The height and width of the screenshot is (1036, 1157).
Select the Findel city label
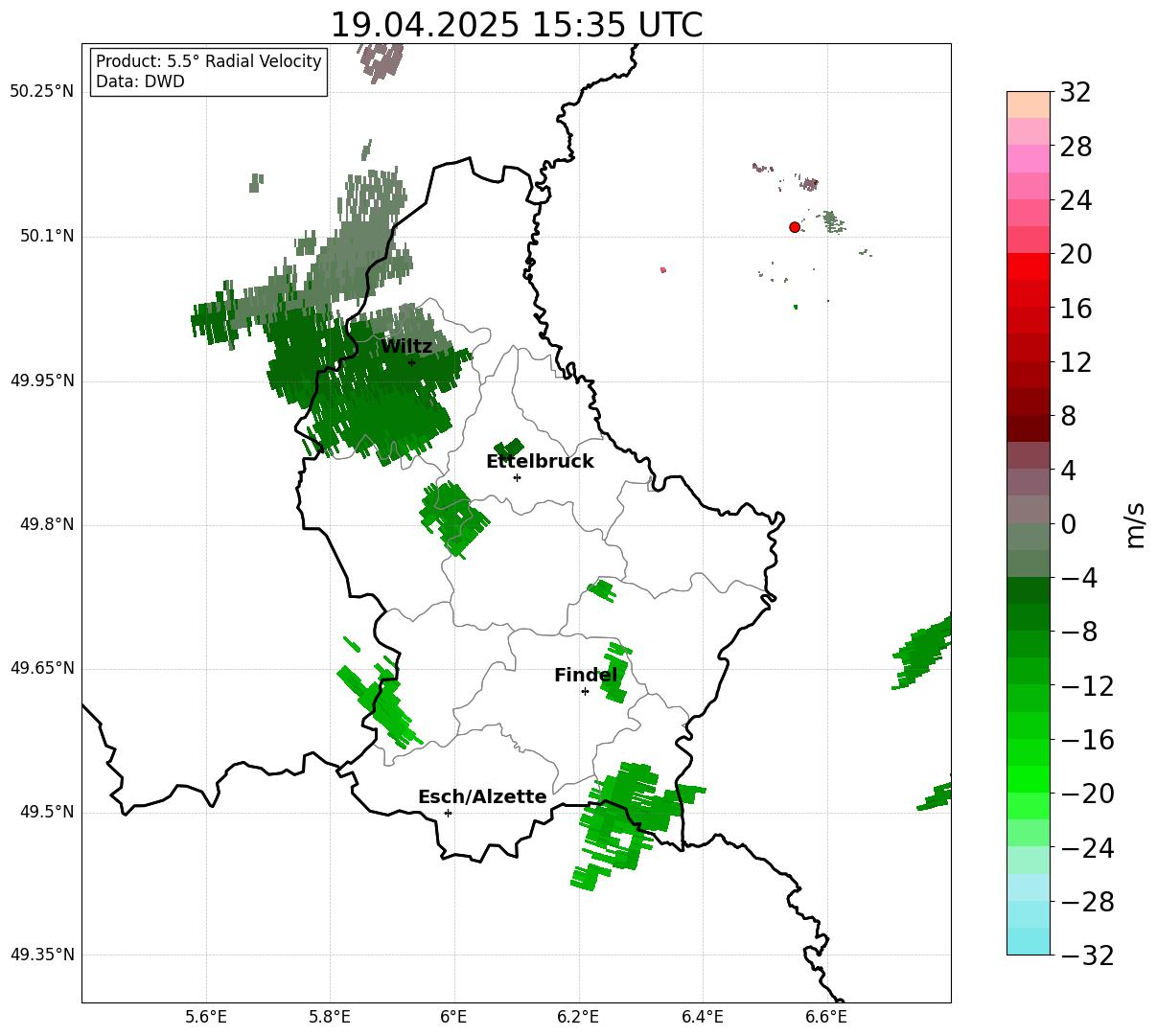coord(586,676)
